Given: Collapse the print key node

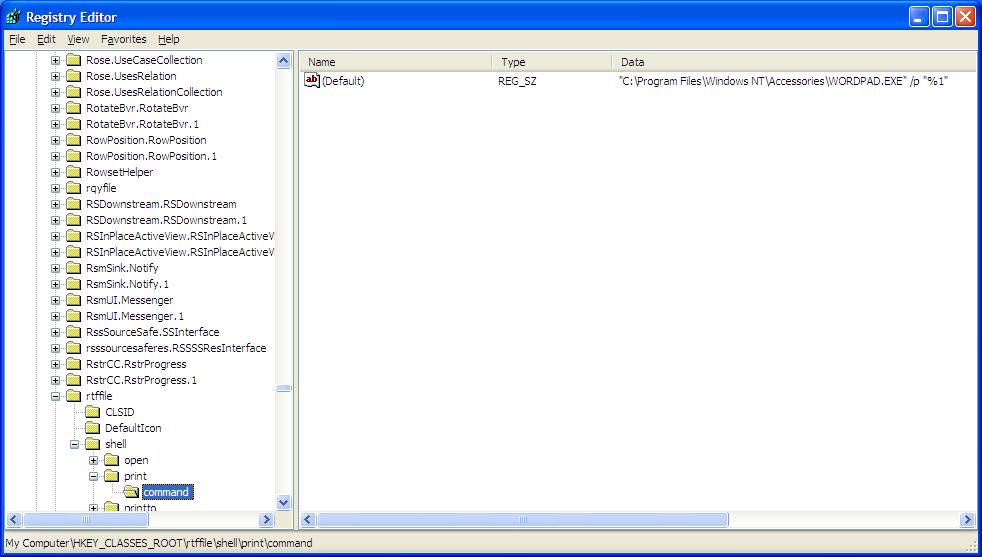Looking at the screenshot, I should (94, 476).
